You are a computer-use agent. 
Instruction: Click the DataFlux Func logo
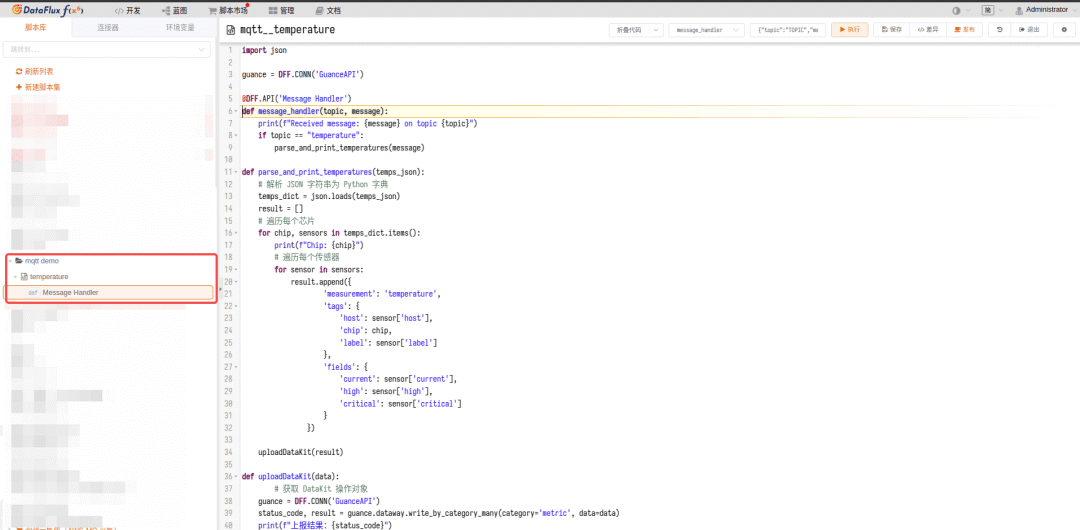click(x=50, y=10)
